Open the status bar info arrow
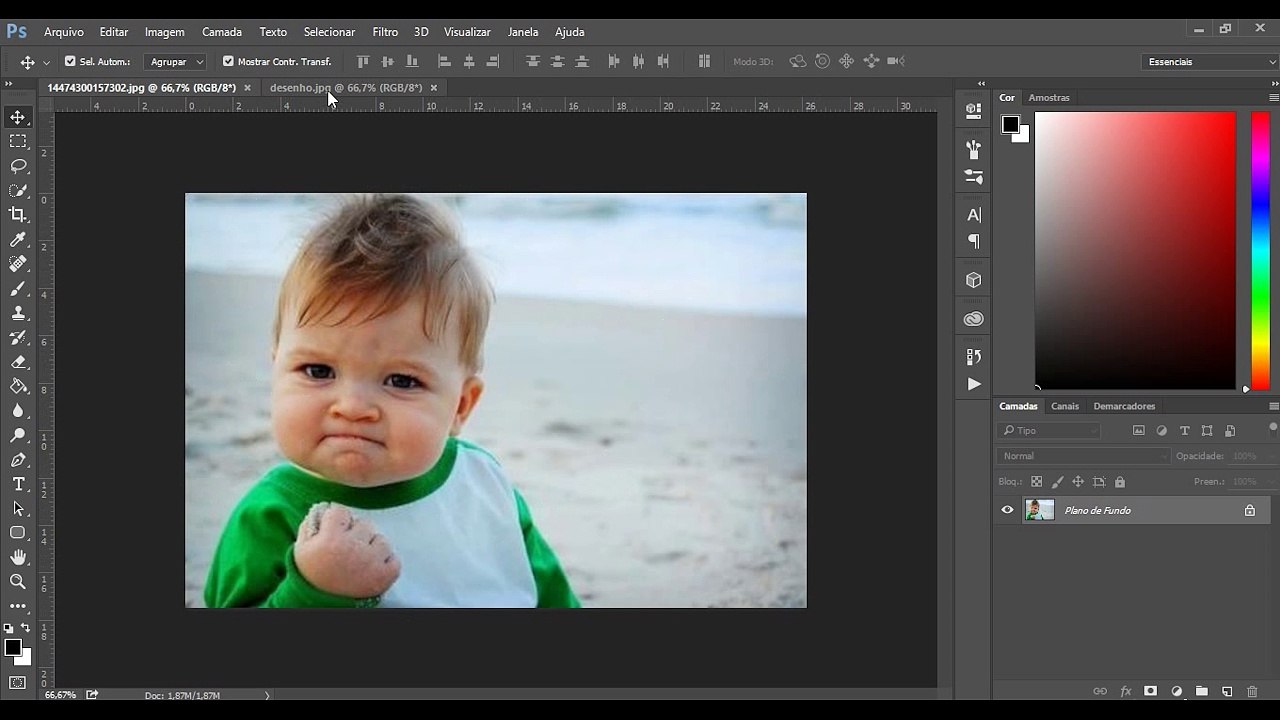The height and width of the screenshot is (720, 1280). pos(267,695)
